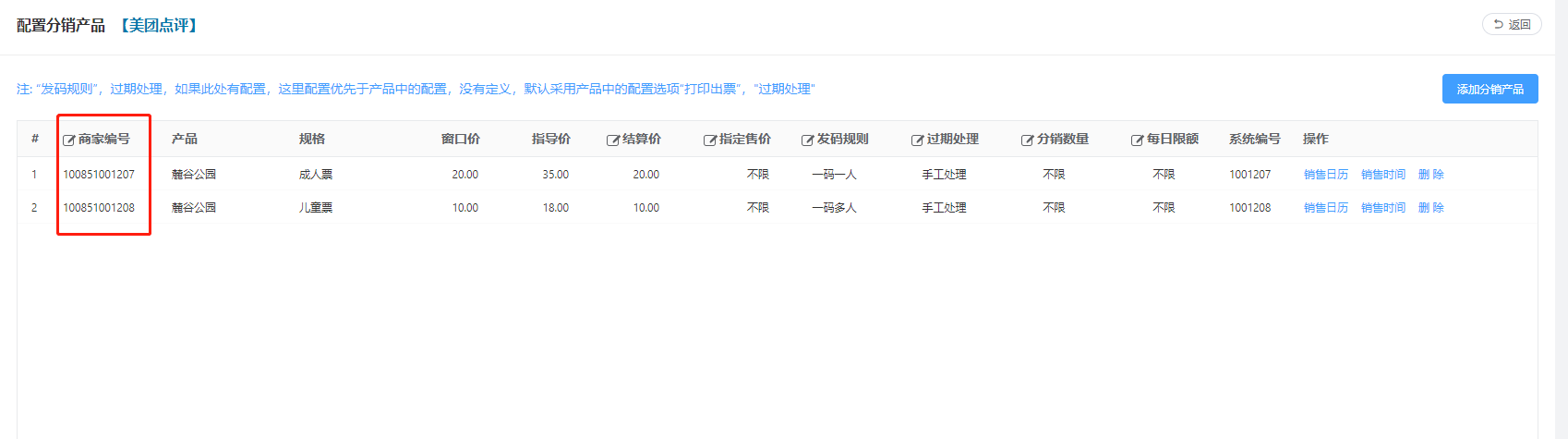Click 手工处理 value in 成人票 row

coord(944,175)
